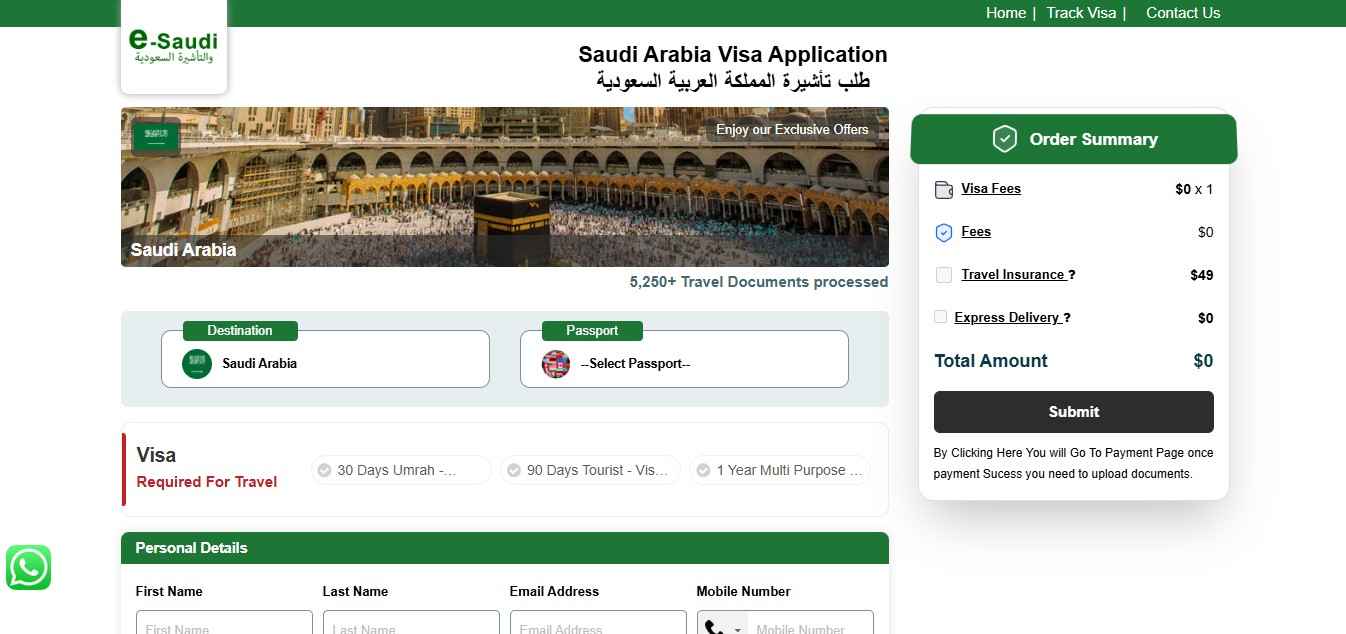Click the Fees shield icon
Image resolution: width=1346 pixels, height=634 pixels.
[x=943, y=232]
